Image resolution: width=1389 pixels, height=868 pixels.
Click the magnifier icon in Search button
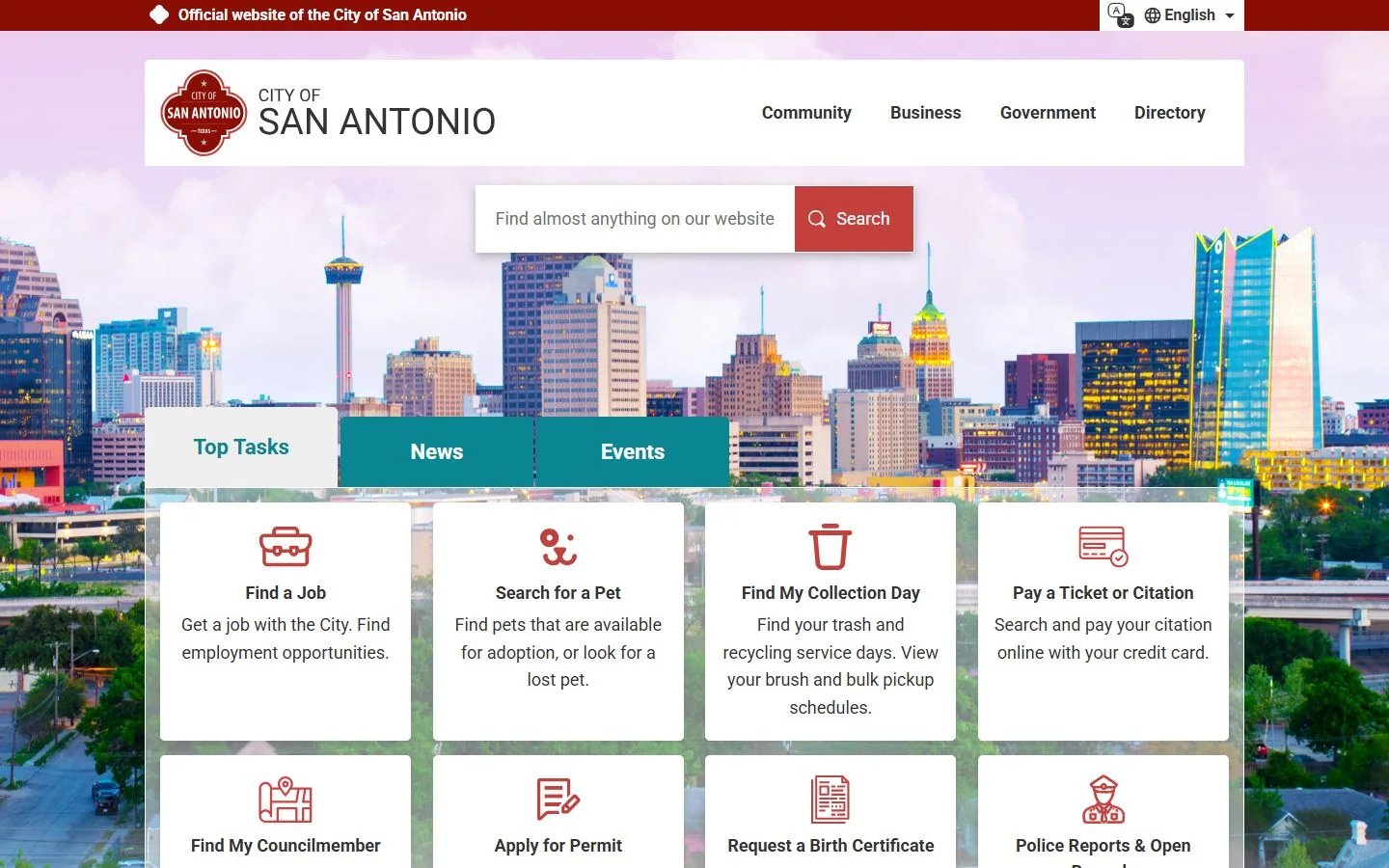pos(817,219)
